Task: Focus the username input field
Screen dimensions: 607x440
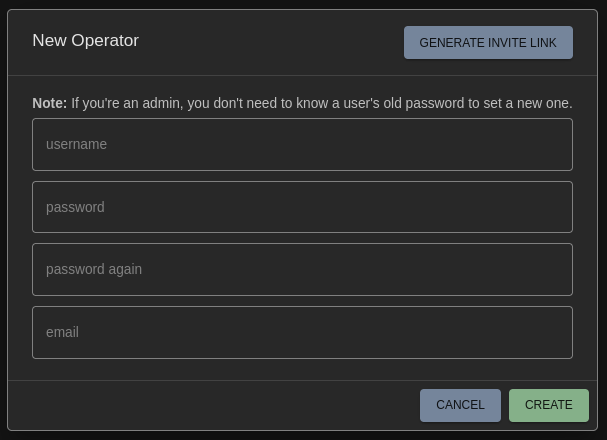Action: (302, 144)
